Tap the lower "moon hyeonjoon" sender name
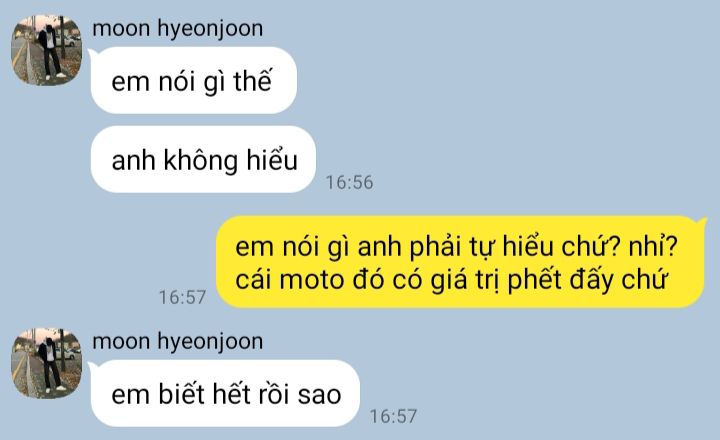 [x=178, y=342]
